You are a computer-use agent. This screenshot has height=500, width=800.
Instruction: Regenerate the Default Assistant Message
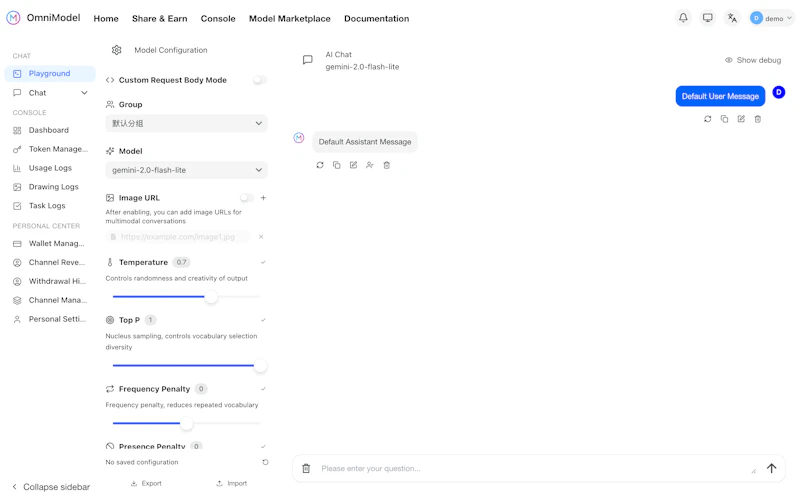tap(320, 165)
